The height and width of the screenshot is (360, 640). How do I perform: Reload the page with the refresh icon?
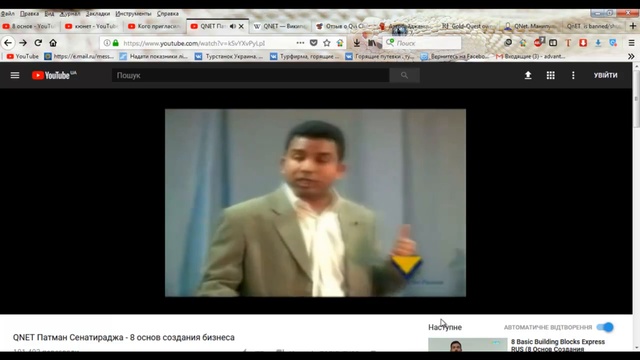pos(38,43)
